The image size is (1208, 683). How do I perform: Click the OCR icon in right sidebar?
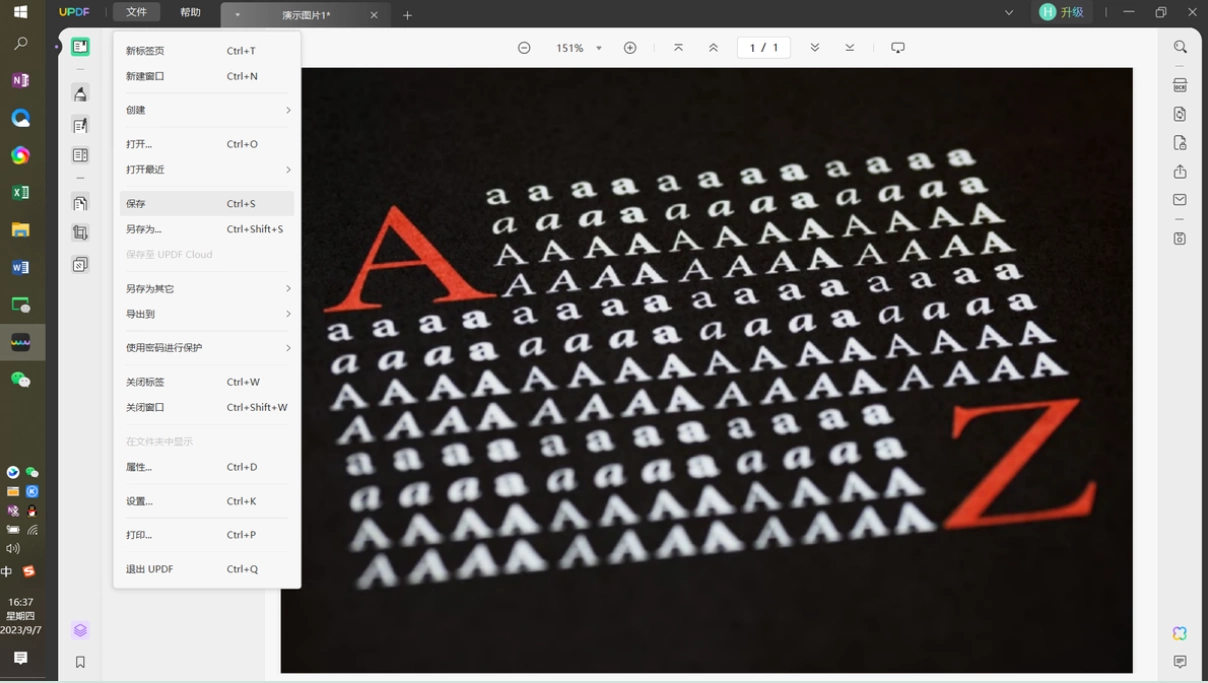[x=1180, y=85]
